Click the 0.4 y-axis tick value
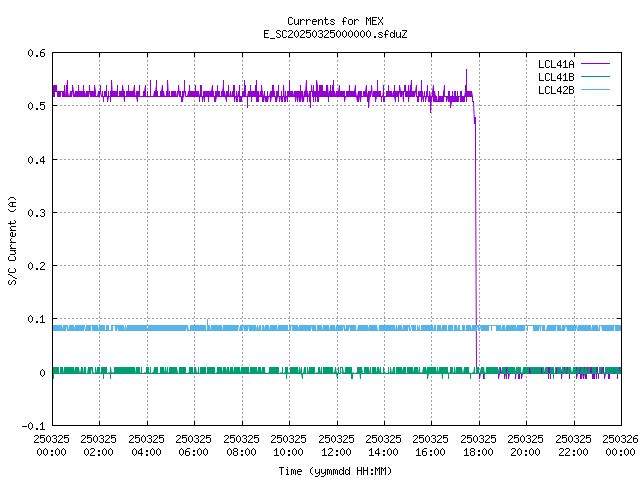The width and height of the screenshot is (640, 480). 36,160
